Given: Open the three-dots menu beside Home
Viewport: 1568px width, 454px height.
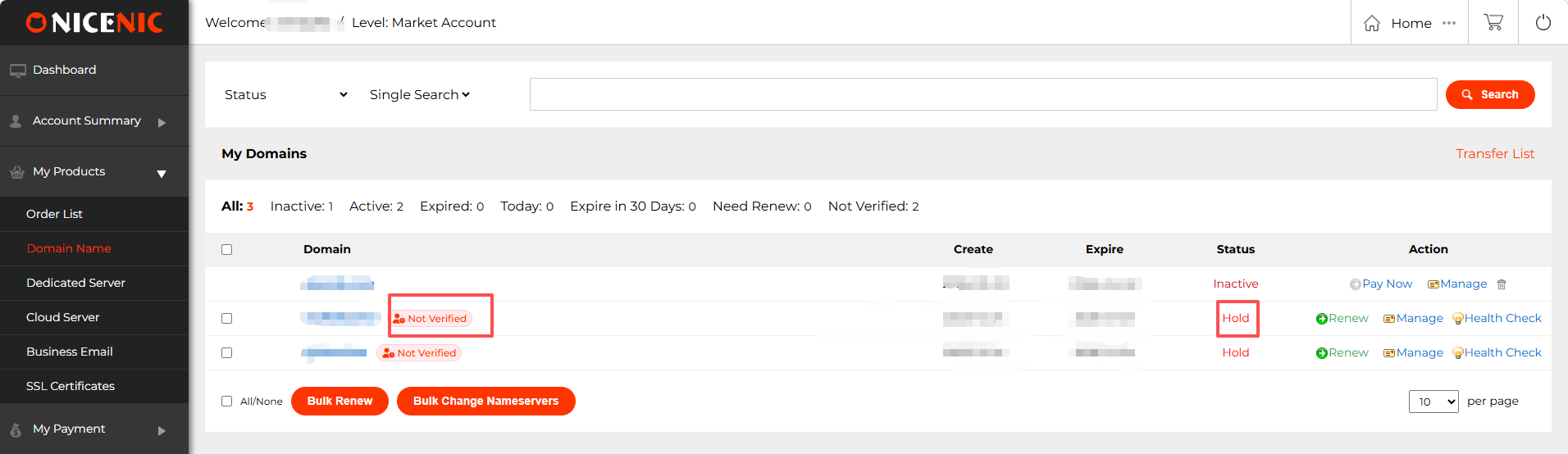Looking at the screenshot, I should pyautogui.click(x=1449, y=23).
